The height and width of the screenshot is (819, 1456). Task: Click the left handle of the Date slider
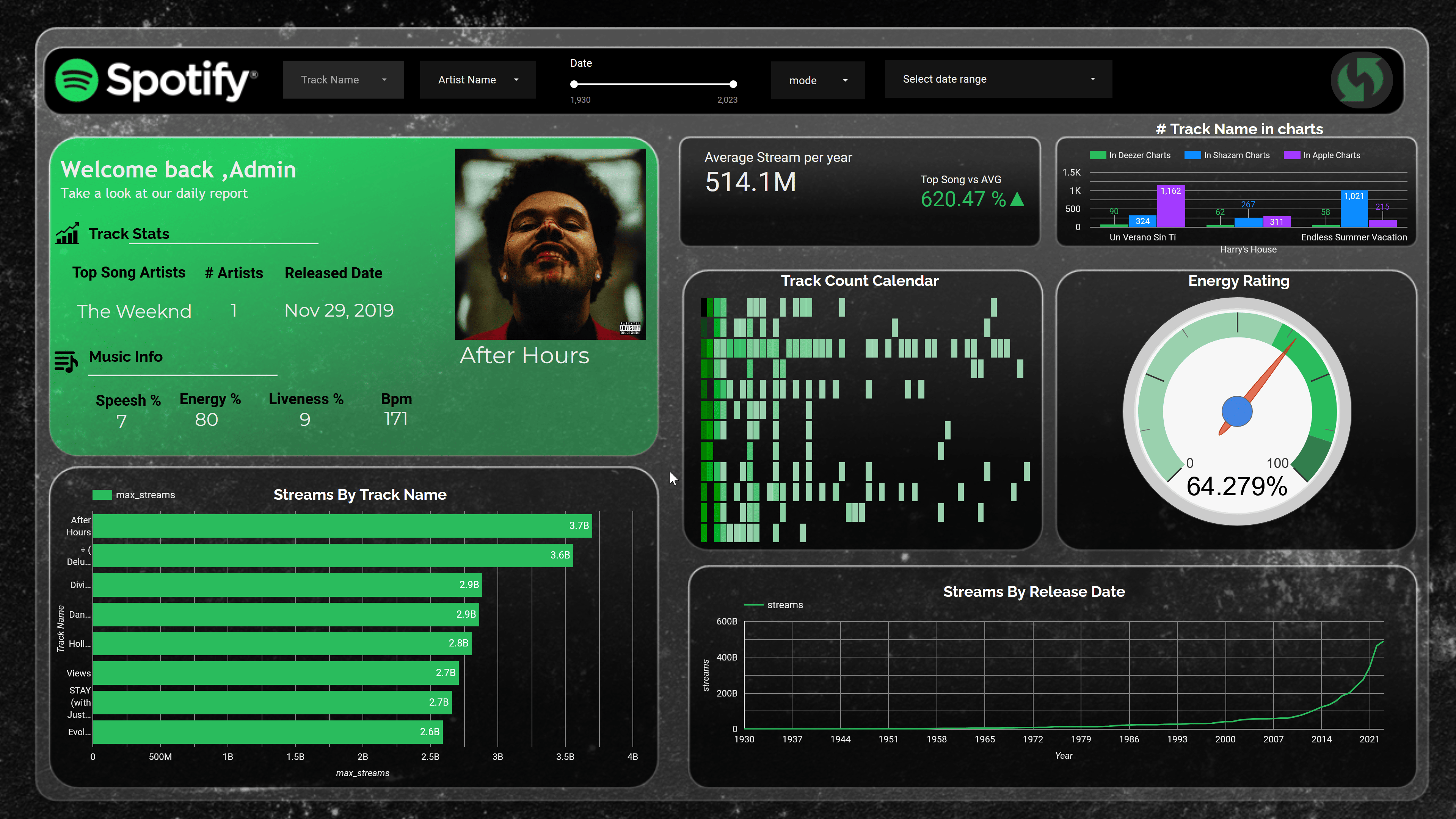tap(574, 84)
